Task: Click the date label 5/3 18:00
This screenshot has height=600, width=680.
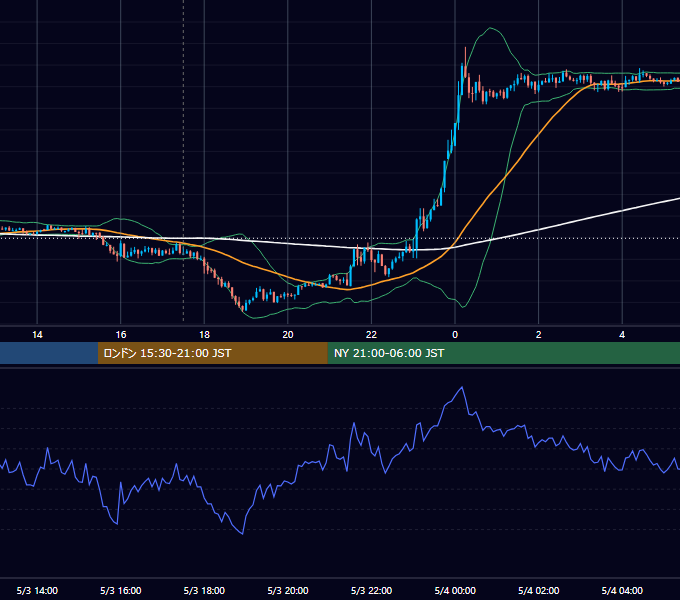Action: [204, 590]
